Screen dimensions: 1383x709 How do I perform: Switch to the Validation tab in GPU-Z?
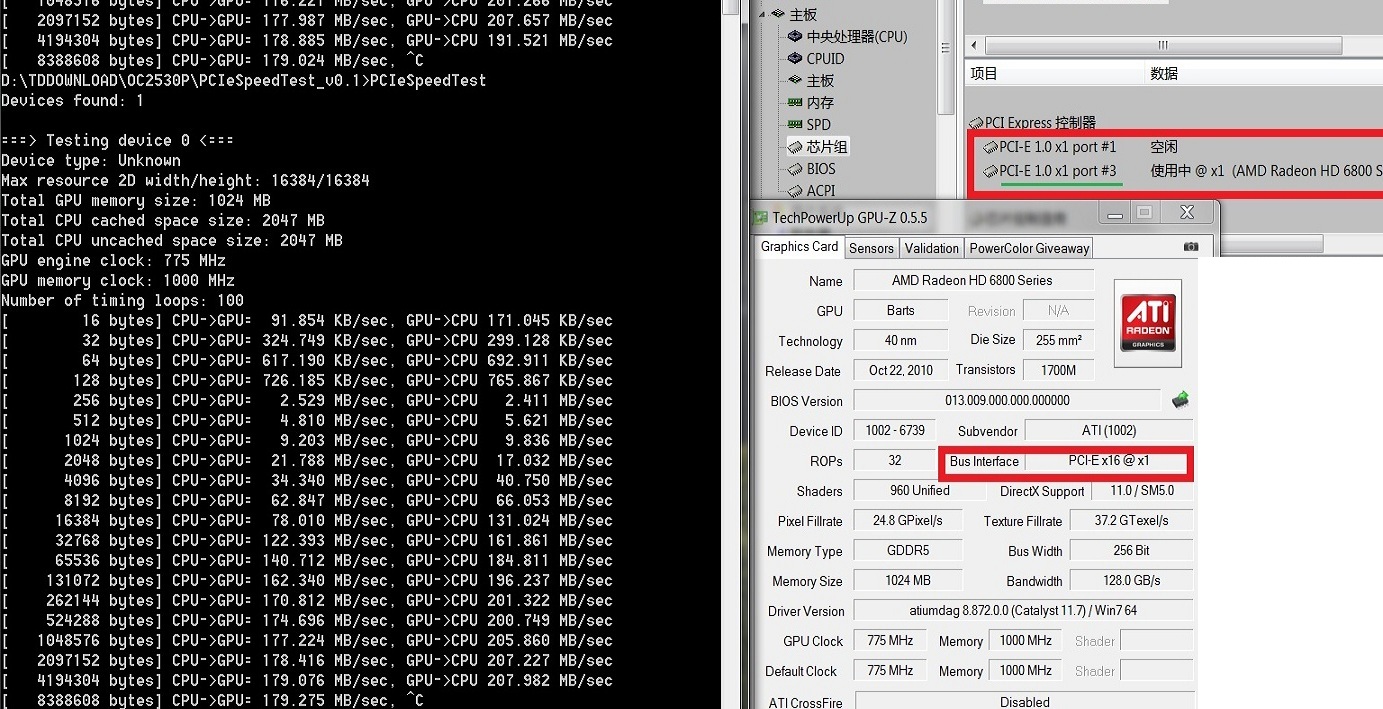[x=931, y=248]
